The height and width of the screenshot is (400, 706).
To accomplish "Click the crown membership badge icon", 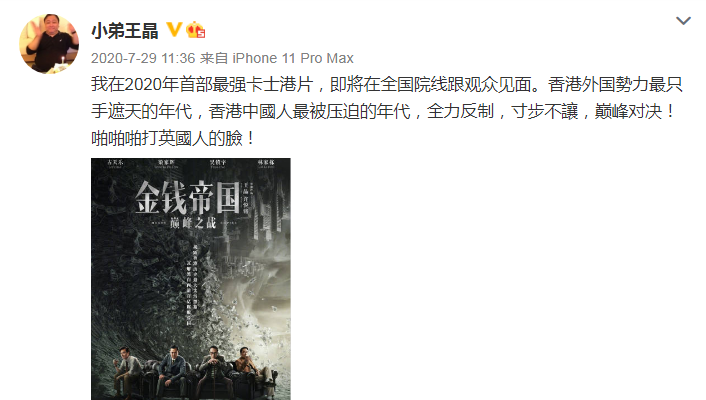I will click(x=195, y=30).
